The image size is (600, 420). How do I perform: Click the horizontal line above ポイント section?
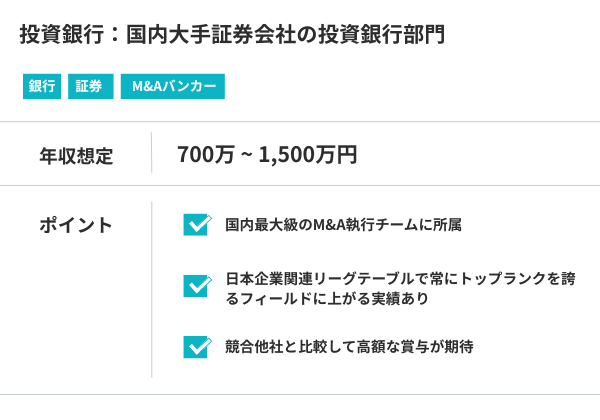point(300,185)
